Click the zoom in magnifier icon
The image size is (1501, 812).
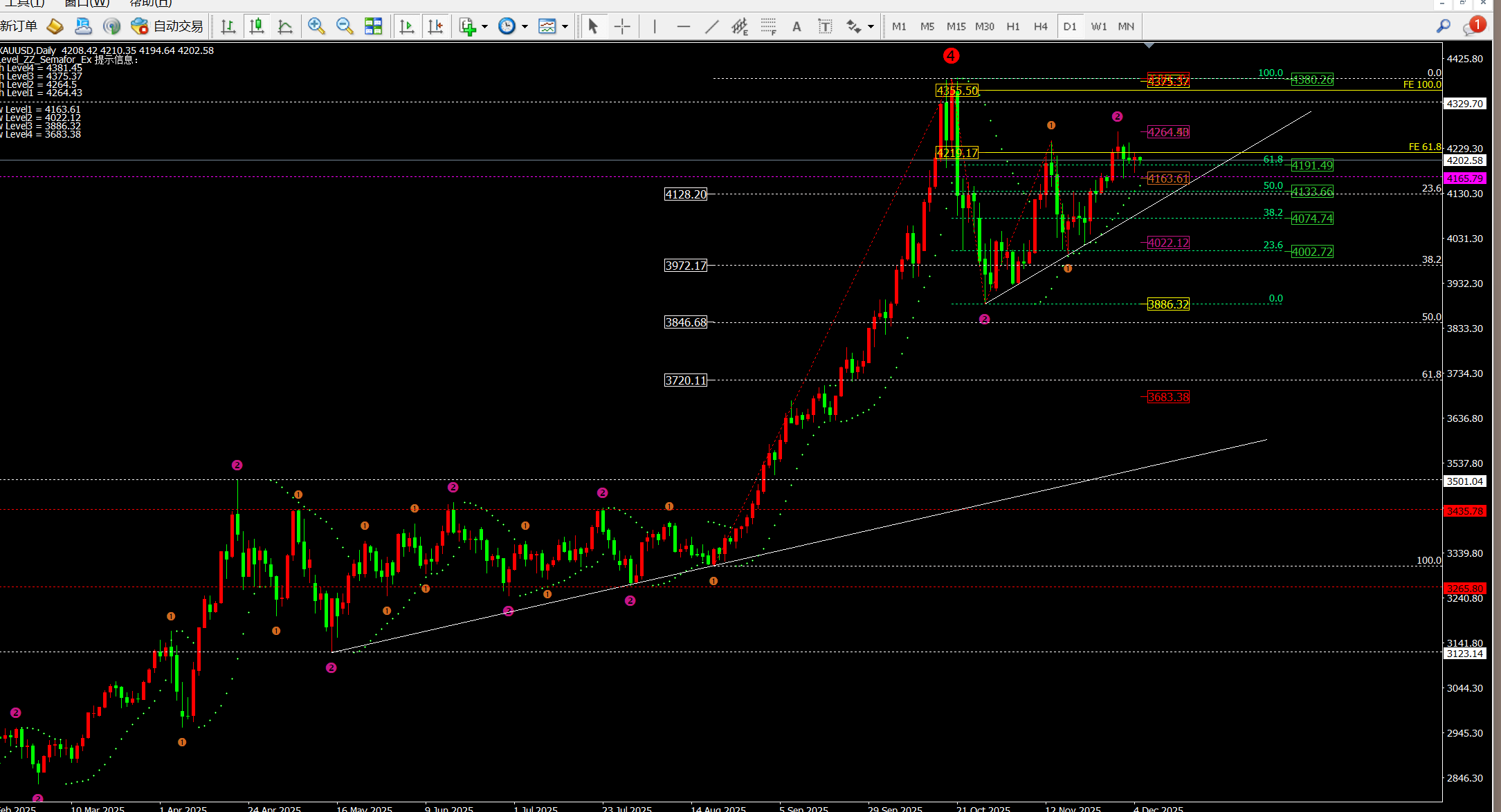(x=316, y=26)
